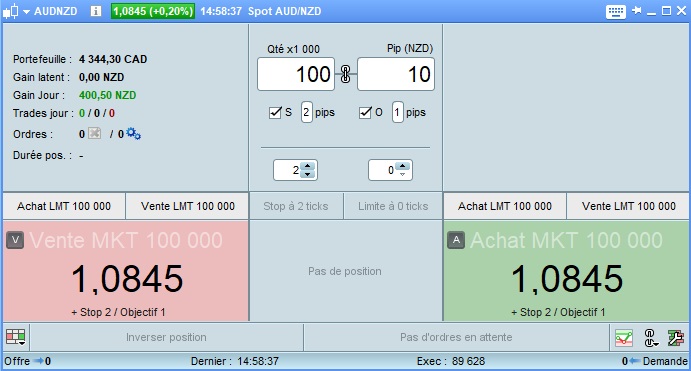This screenshot has width=691, height=371.
Task: Click the Stop à 2 ticks button
Action: [296, 206]
